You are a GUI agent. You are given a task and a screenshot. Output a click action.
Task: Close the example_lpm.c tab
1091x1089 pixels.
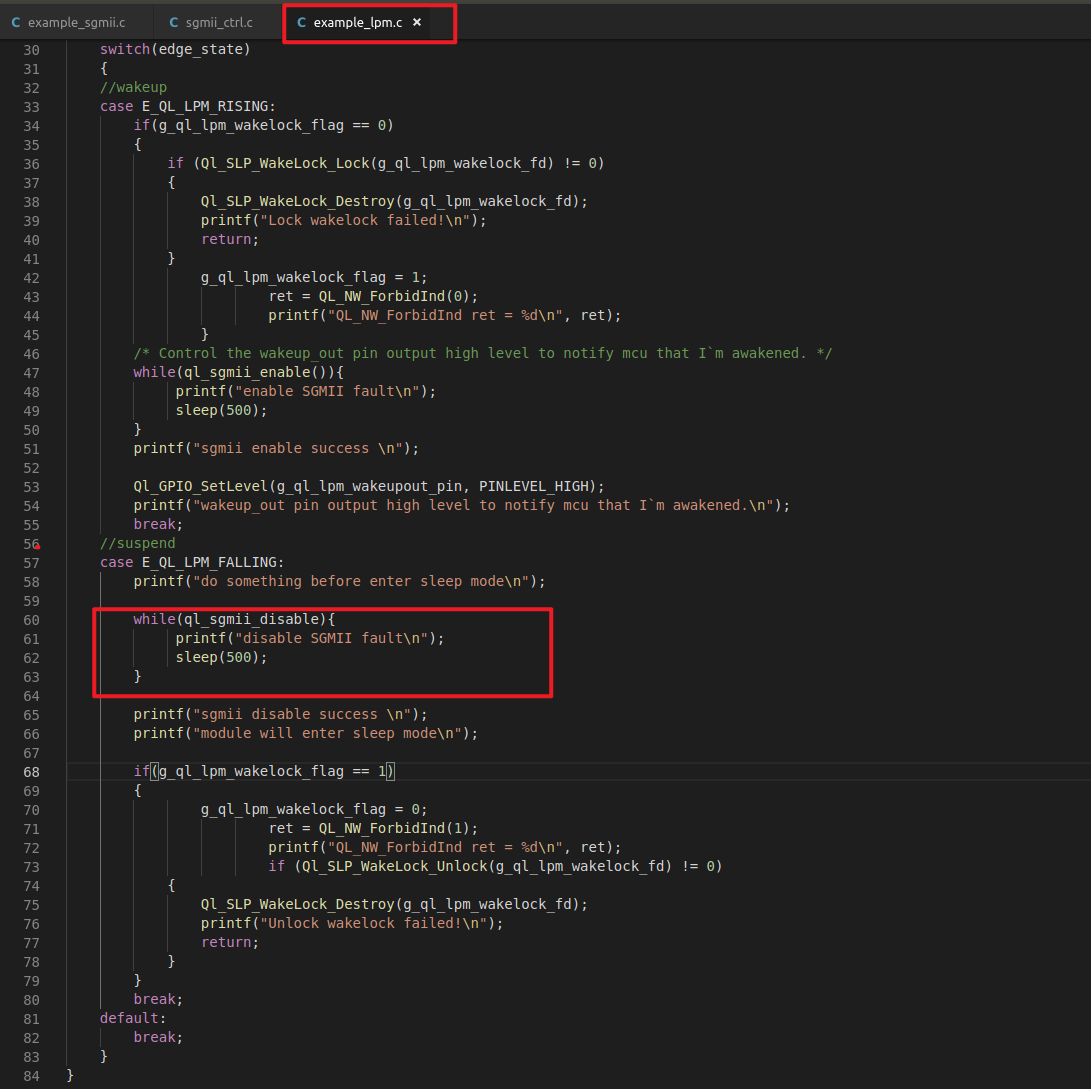pyautogui.click(x=417, y=22)
